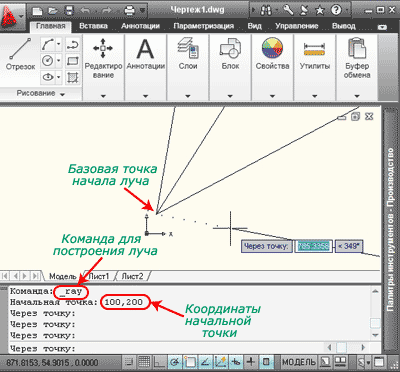Open a drawing file using the folder icon
Viewport: 400px width, 372px height.
point(53,11)
